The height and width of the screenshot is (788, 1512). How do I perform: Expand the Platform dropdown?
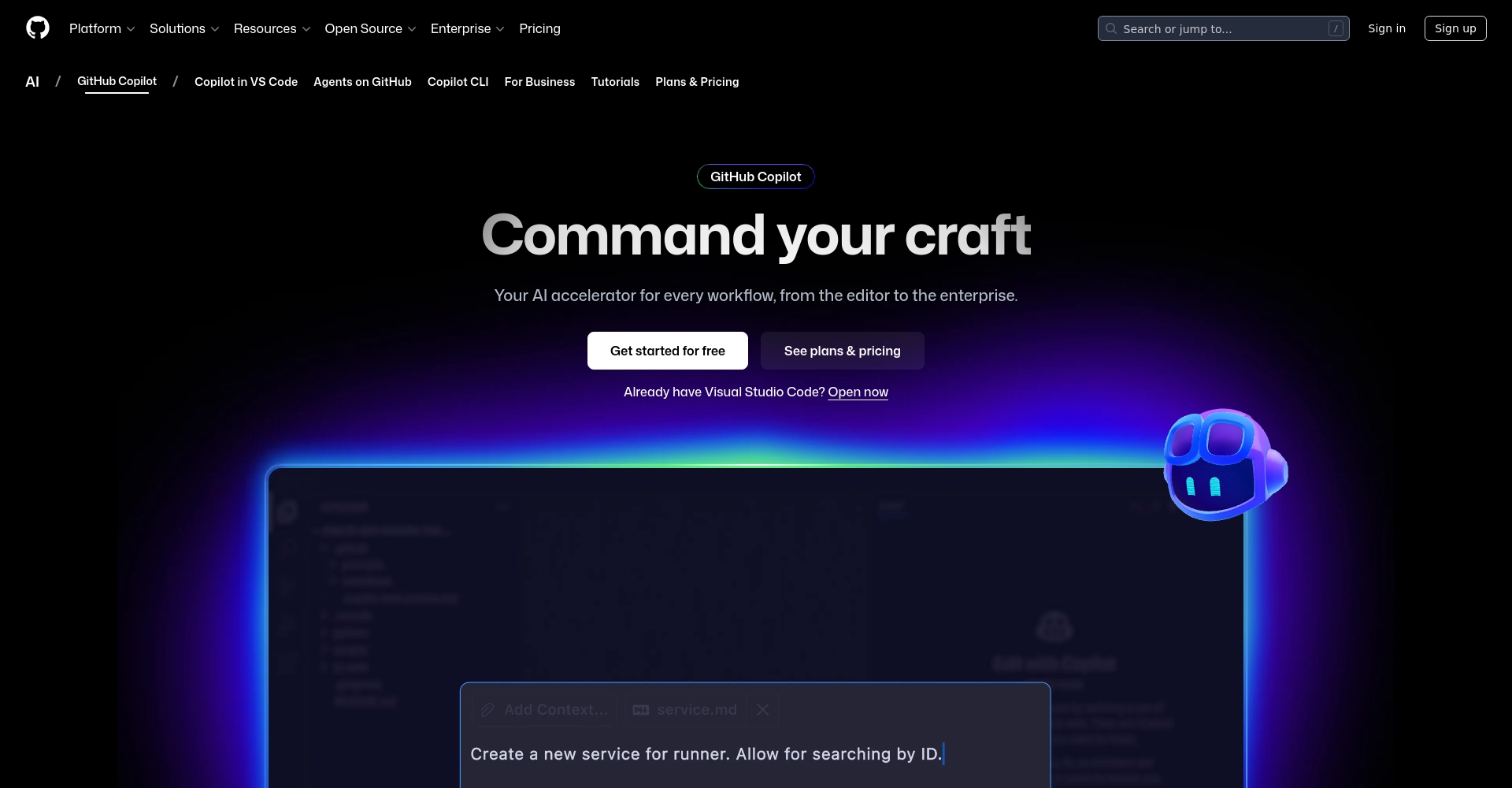click(102, 28)
